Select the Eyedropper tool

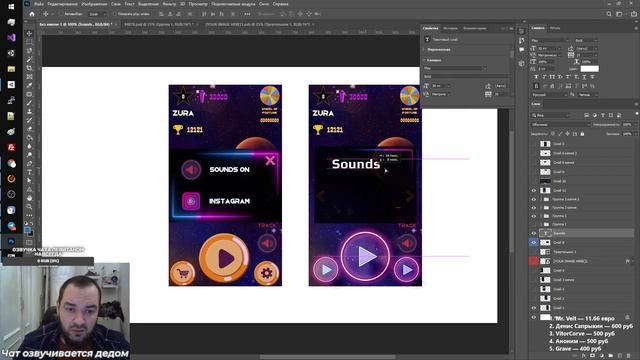(x=29, y=85)
